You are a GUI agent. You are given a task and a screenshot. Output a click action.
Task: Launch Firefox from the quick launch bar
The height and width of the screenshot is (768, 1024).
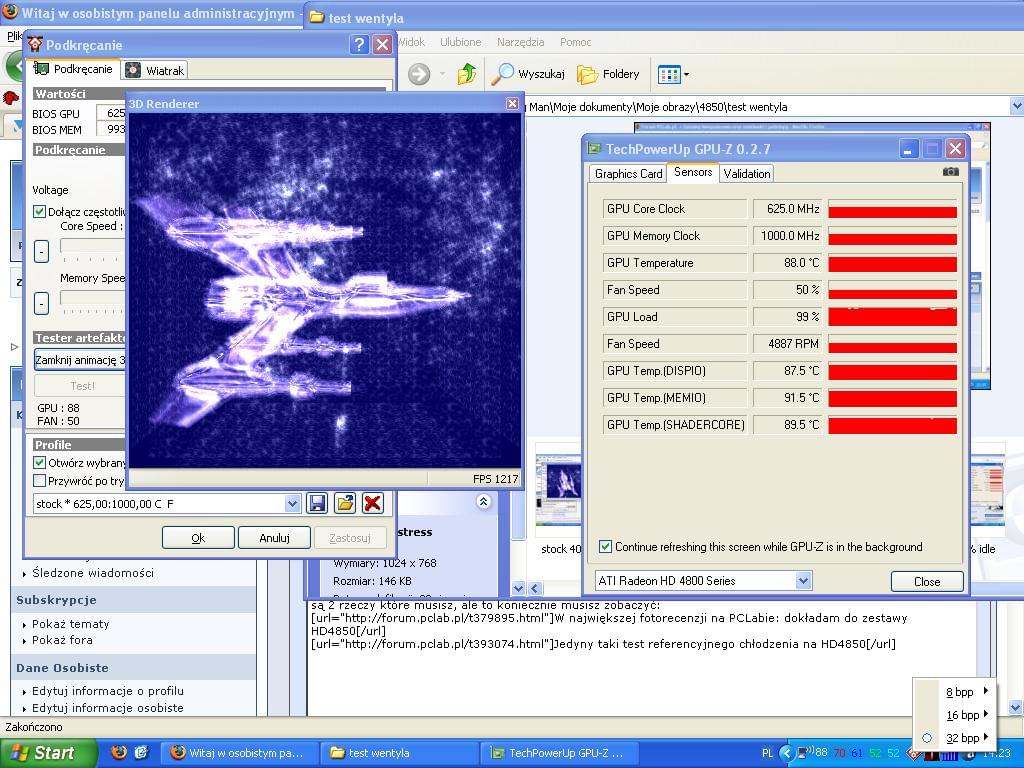click(119, 752)
